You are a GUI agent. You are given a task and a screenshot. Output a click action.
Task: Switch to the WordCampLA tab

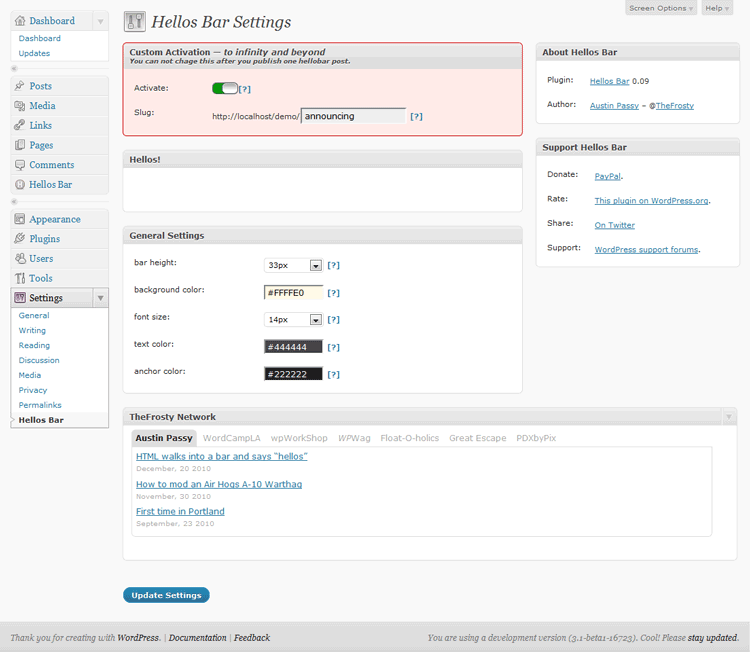click(232, 438)
